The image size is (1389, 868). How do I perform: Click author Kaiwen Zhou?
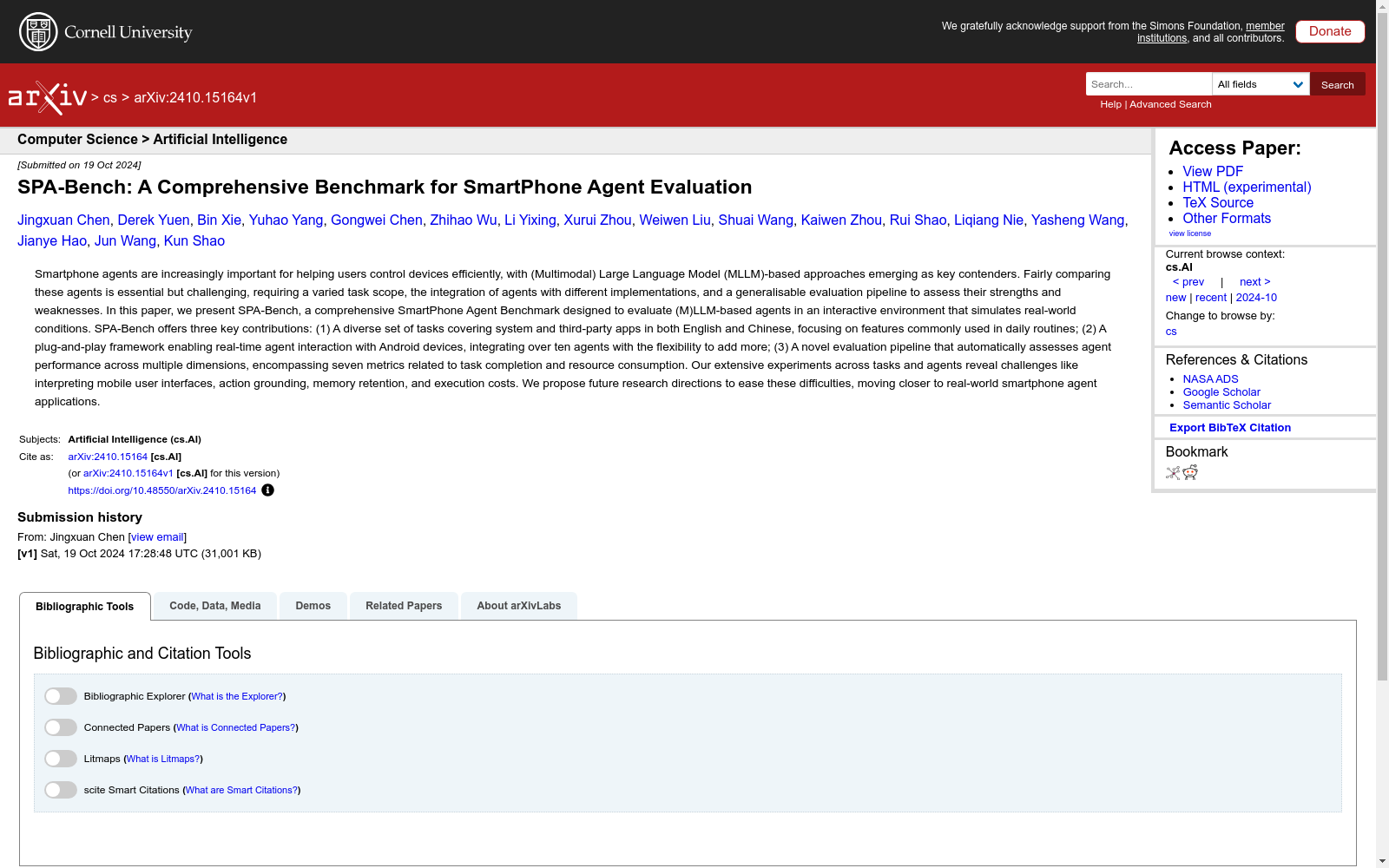841,220
